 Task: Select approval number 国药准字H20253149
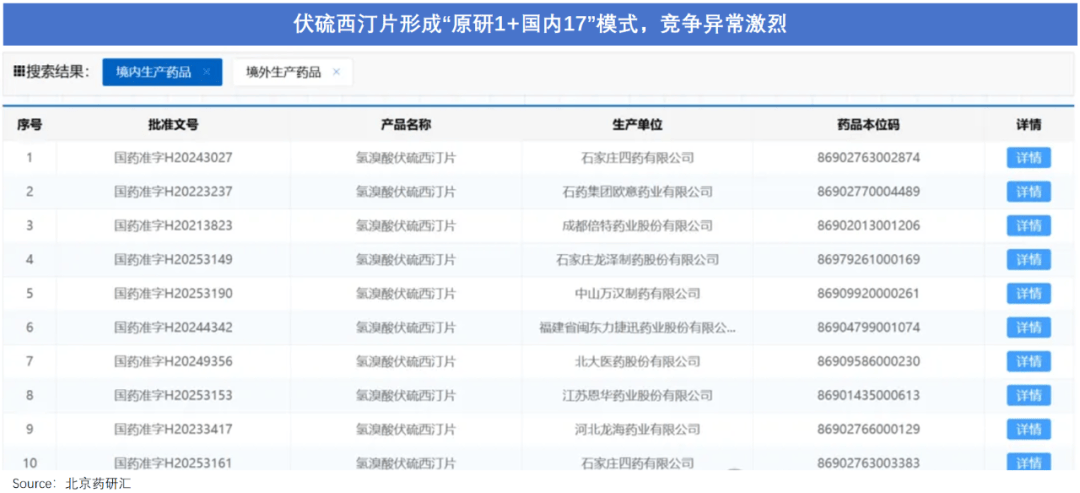[x=173, y=260]
